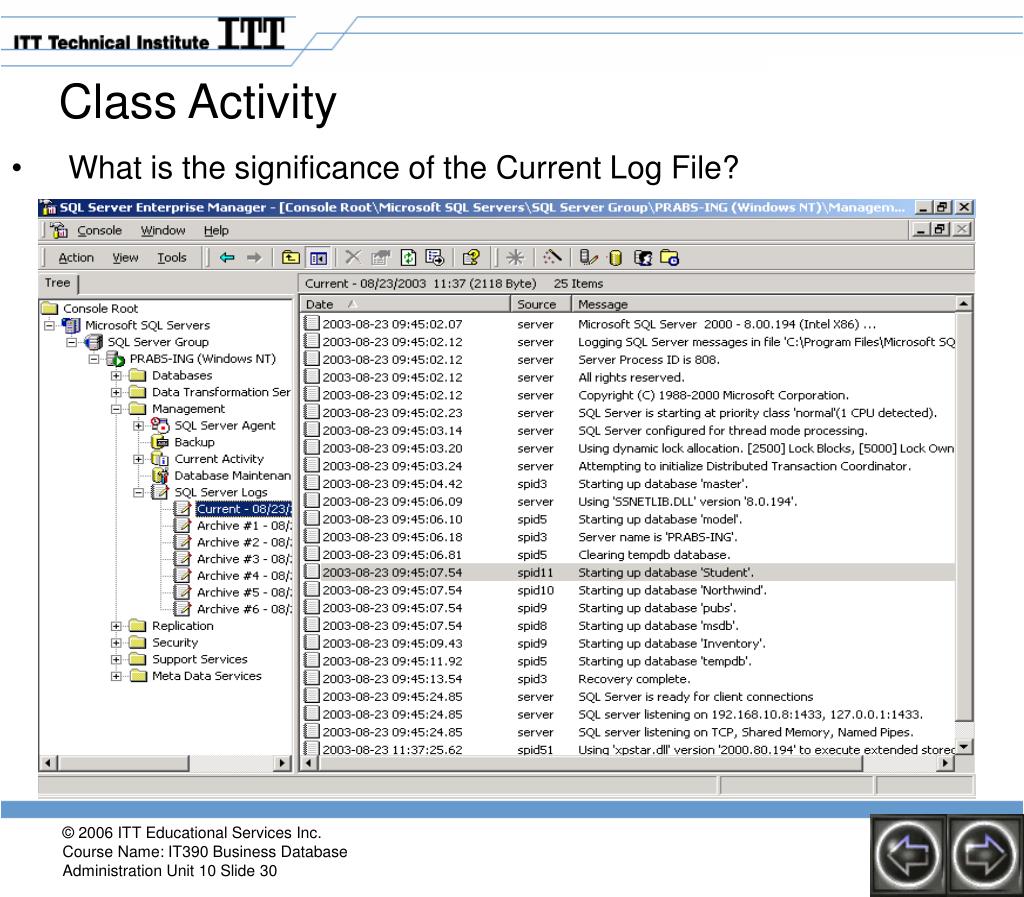
Task: Click the Up one level folder icon
Action: point(291,257)
